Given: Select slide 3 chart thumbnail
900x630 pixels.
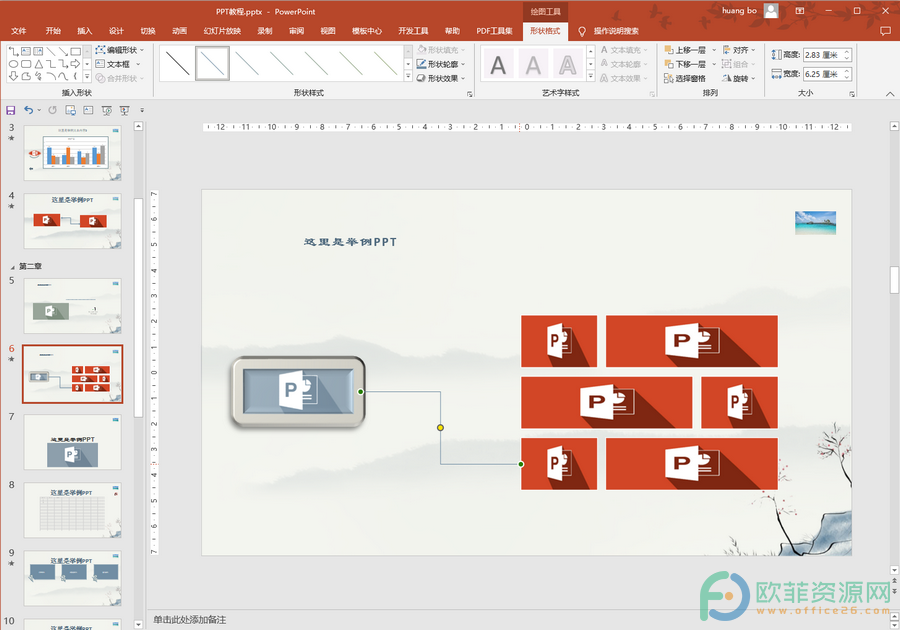Looking at the screenshot, I should (72, 153).
